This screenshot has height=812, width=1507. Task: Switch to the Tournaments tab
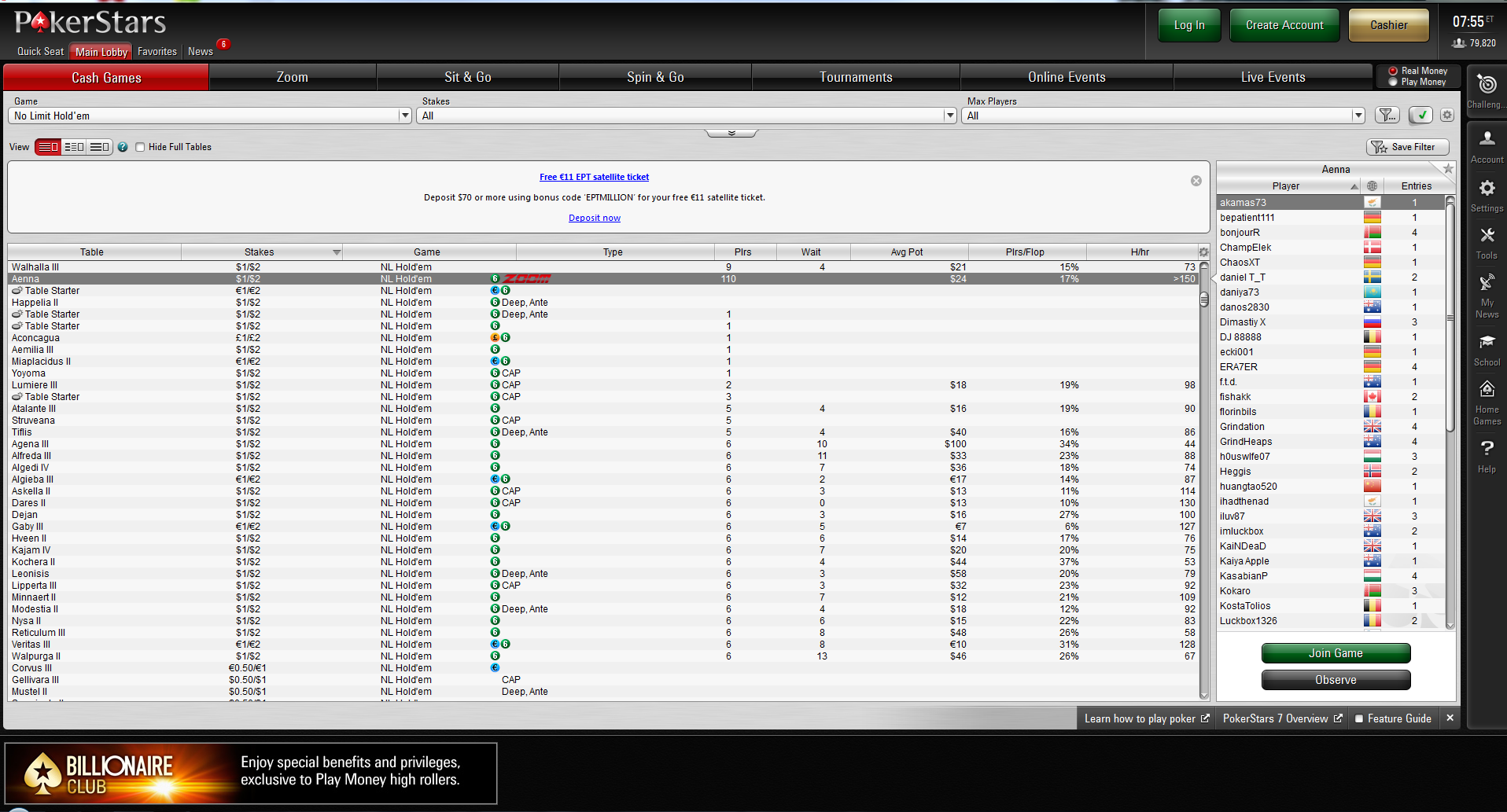(856, 77)
